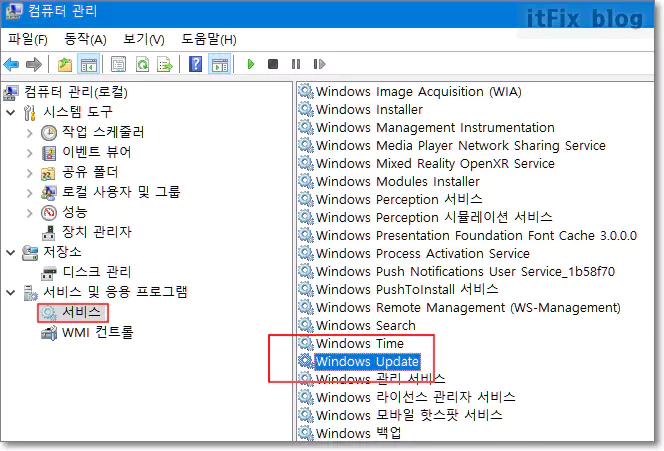Select Windows 모바일 핫스팟 서비스 row
The width and height of the screenshot is (664, 451).
[409, 415]
